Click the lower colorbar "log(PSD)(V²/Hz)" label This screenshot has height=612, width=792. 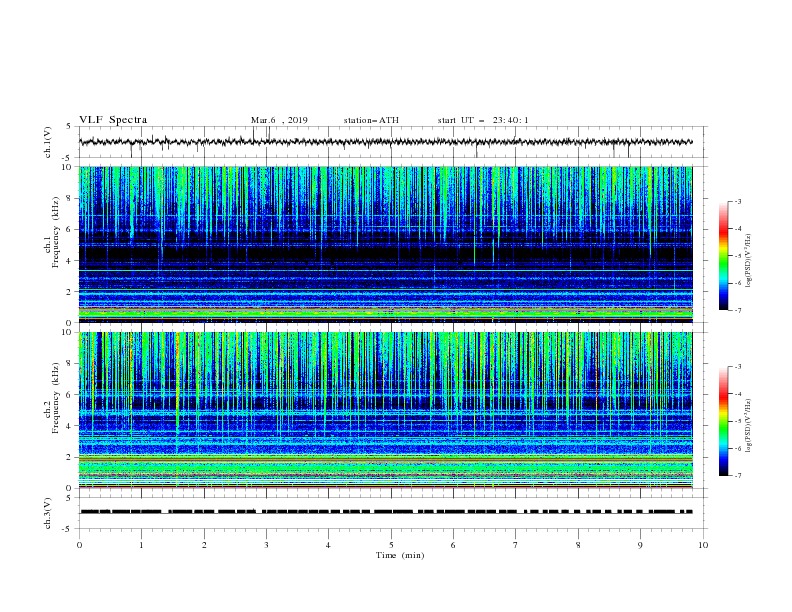[x=748, y=426]
